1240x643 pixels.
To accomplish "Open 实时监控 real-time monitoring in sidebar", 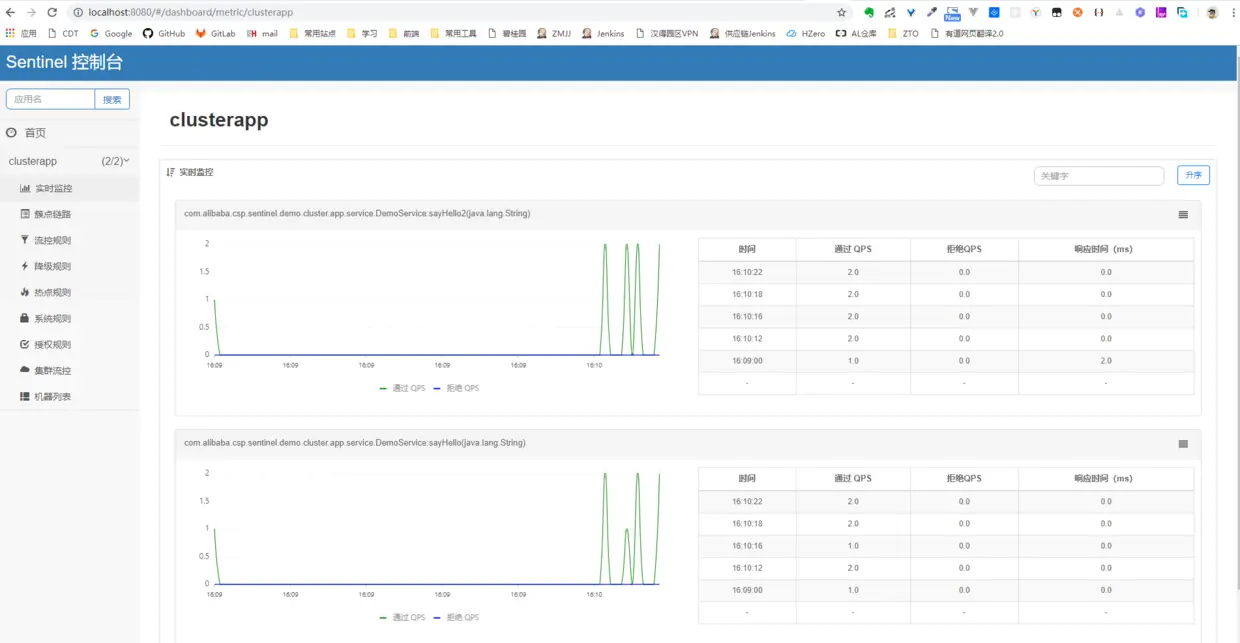I will (69, 188).
